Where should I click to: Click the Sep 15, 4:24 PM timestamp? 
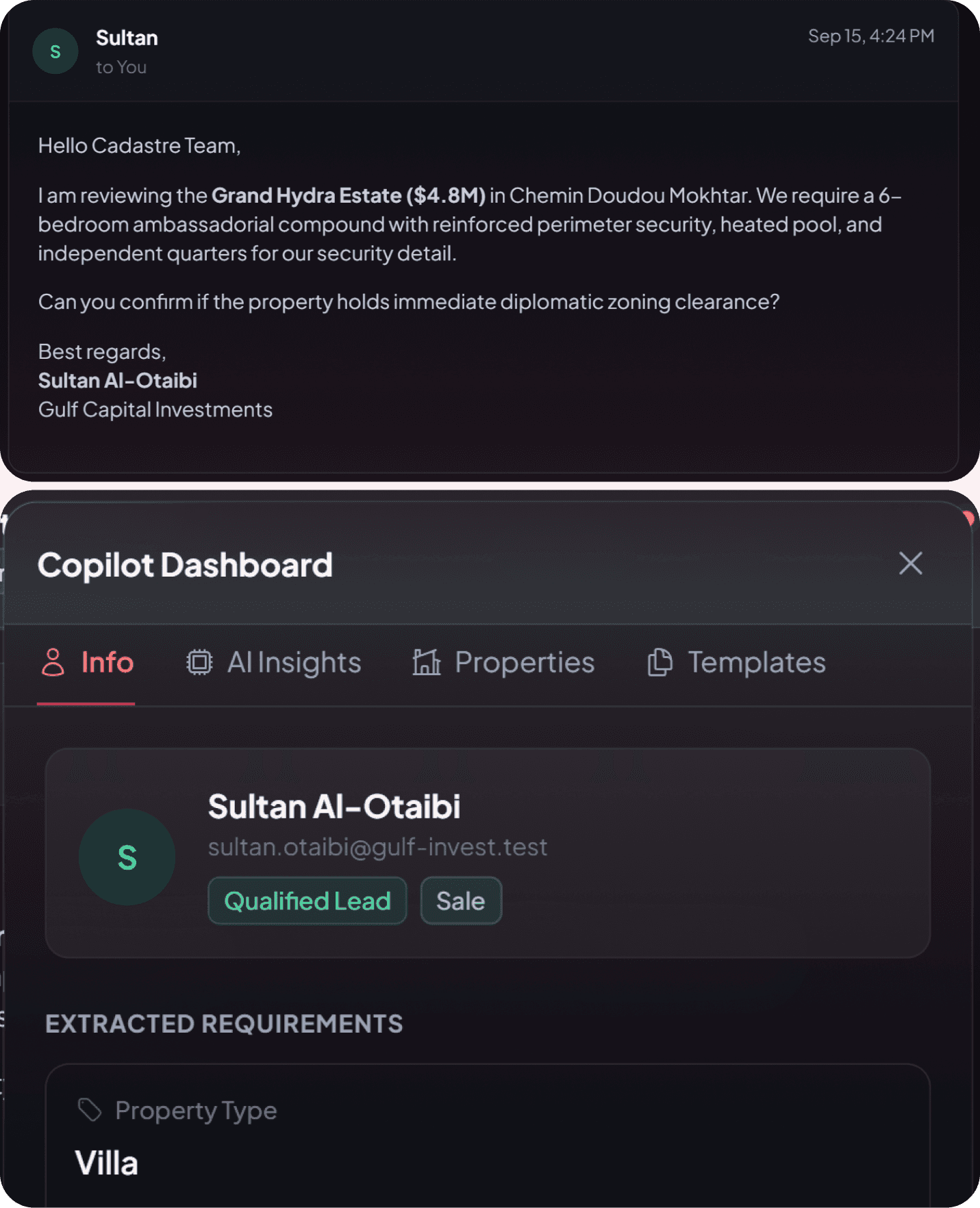[871, 36]
